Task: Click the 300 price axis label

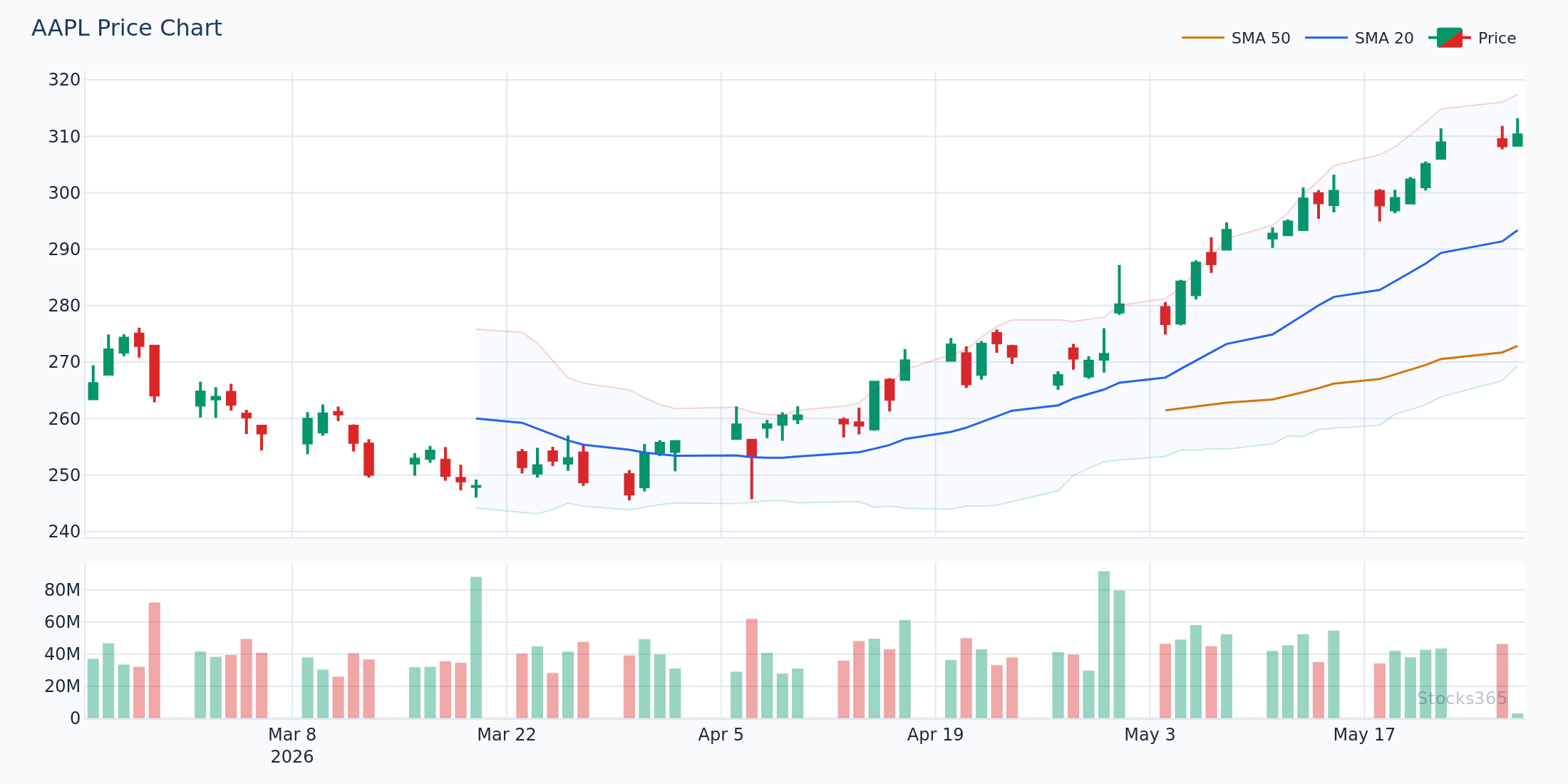Action: tap(64, 193)
